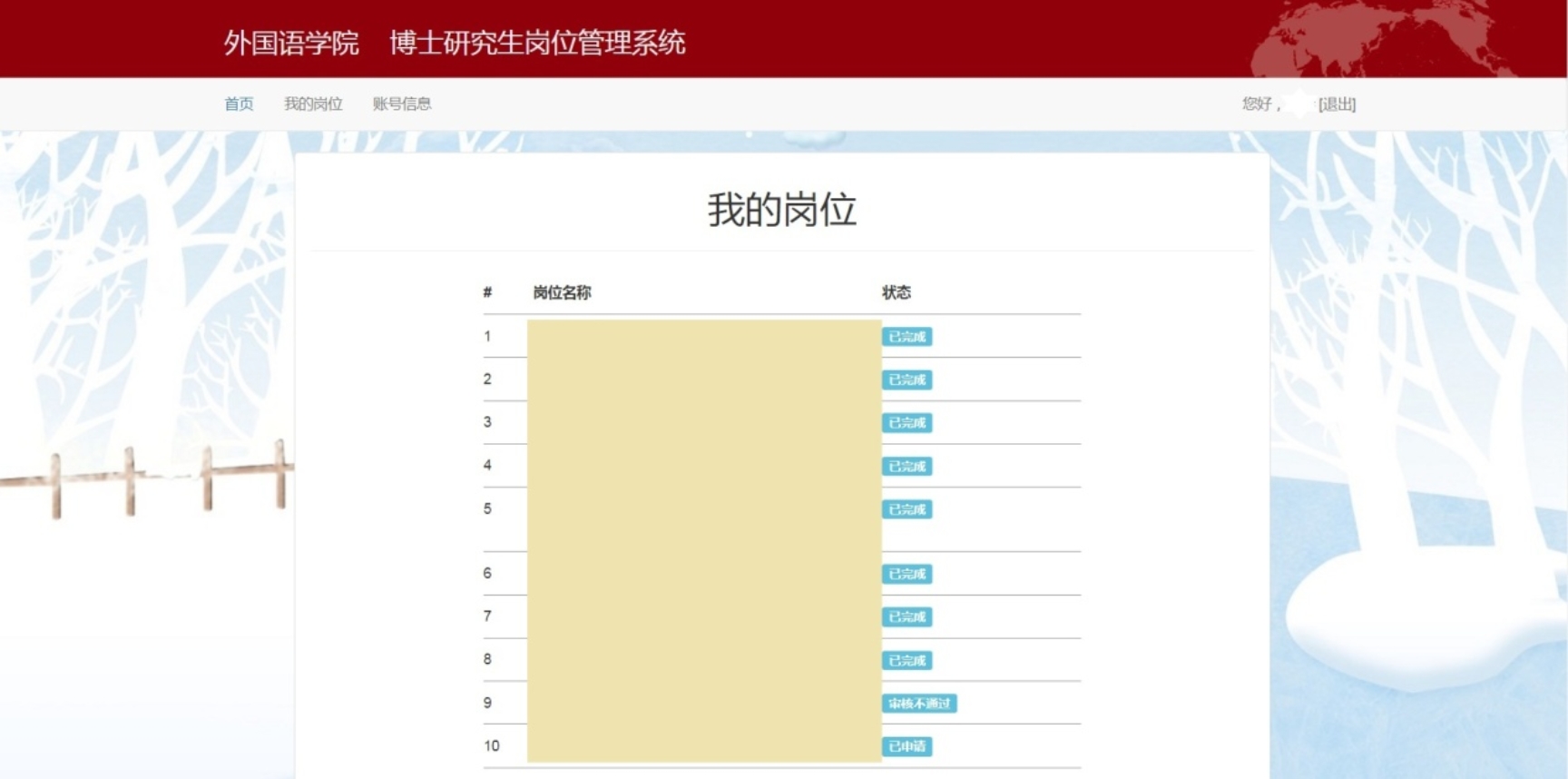Click the 状态 column header
Viewport: 1568px width, 779px height.
897,292
